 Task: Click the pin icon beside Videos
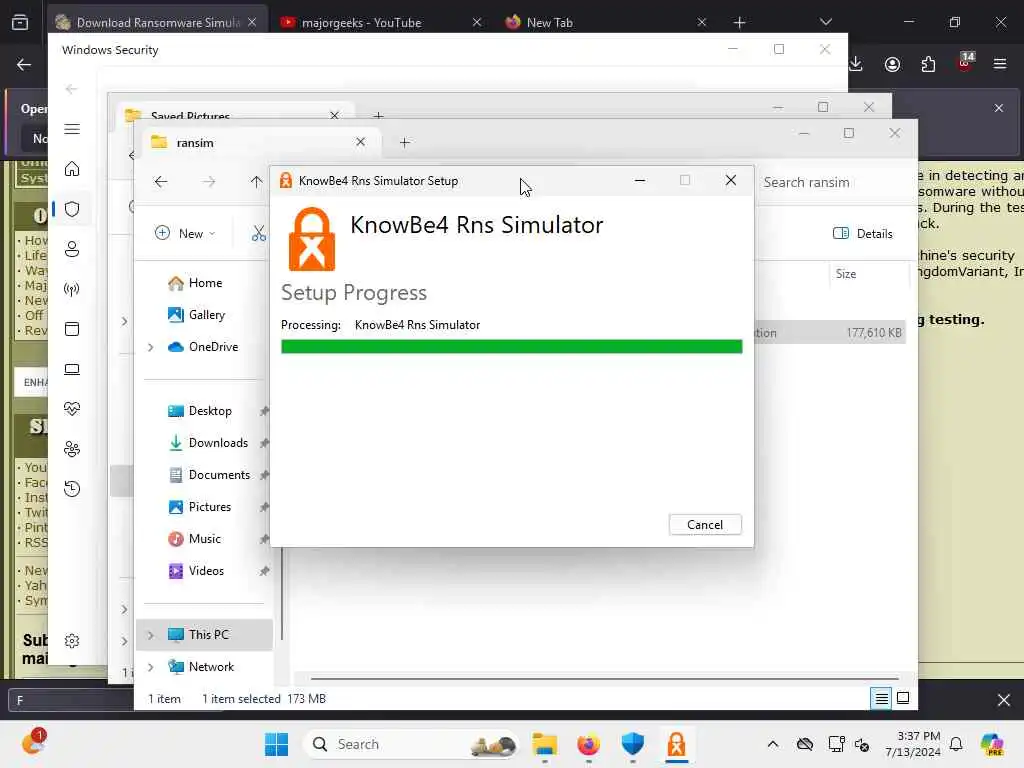(264, 571)
